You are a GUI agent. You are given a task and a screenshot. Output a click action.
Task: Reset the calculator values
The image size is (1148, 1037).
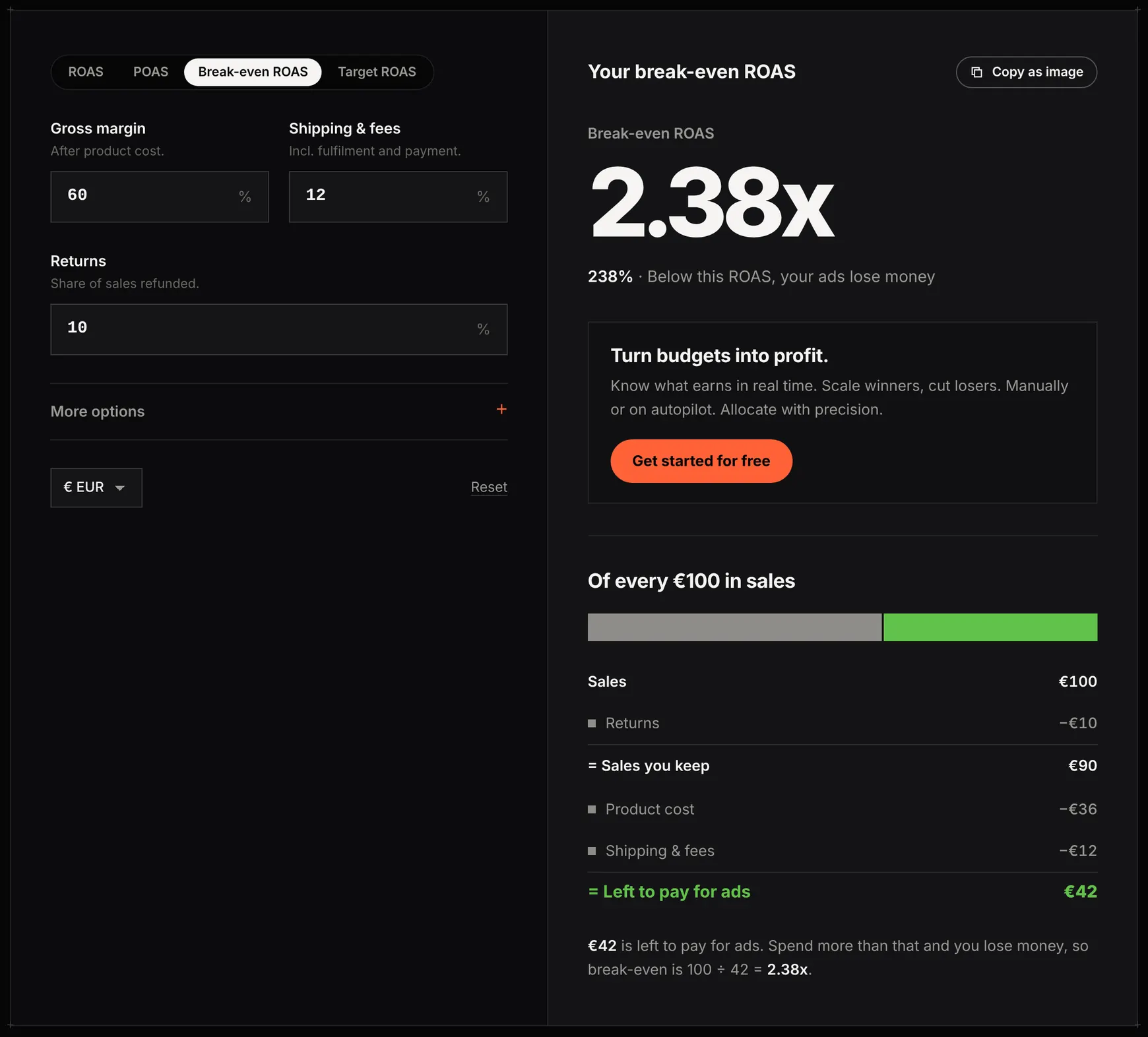click(x=489, y=487)
